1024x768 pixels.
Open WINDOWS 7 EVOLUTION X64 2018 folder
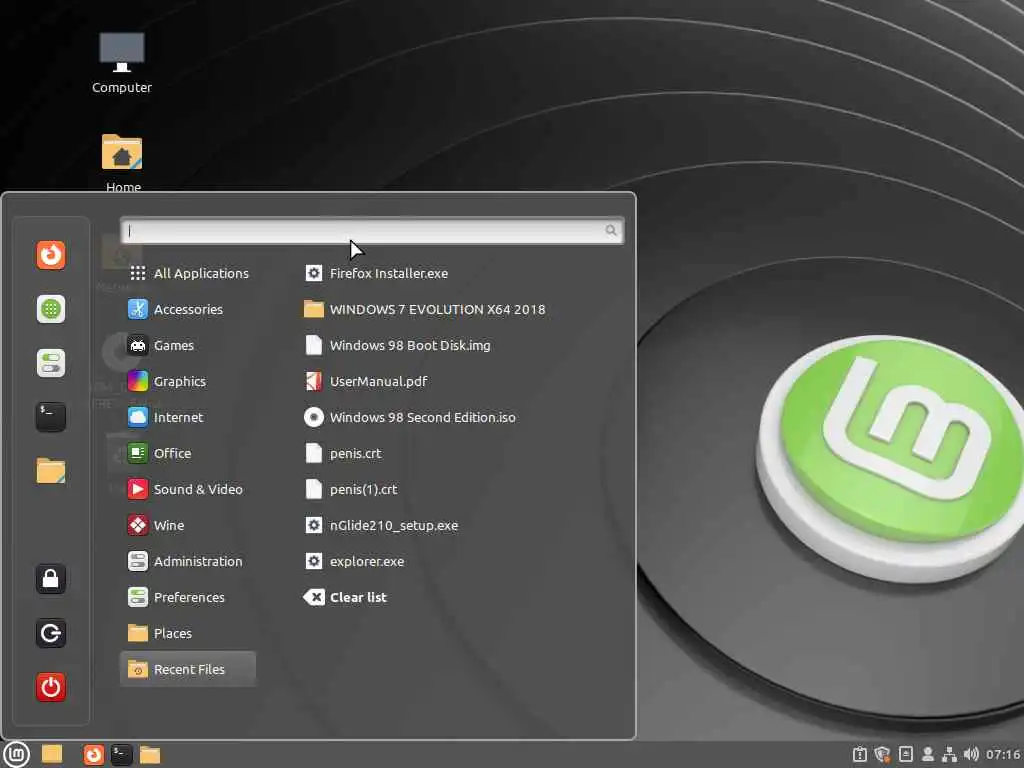click(x=424, y=309)
